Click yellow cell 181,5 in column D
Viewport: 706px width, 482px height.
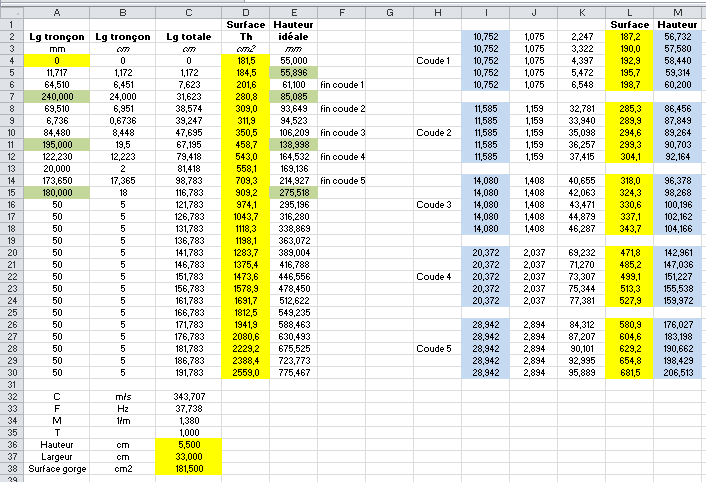(x=245, y=60)
